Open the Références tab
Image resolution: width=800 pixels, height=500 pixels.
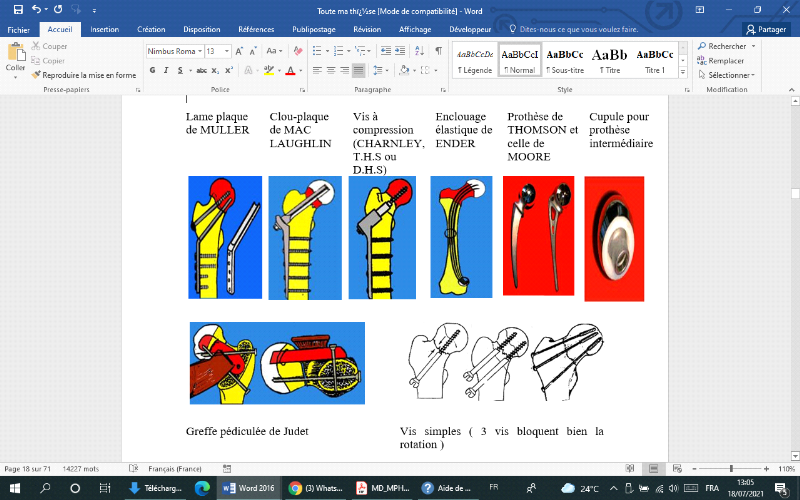point(256,30)
